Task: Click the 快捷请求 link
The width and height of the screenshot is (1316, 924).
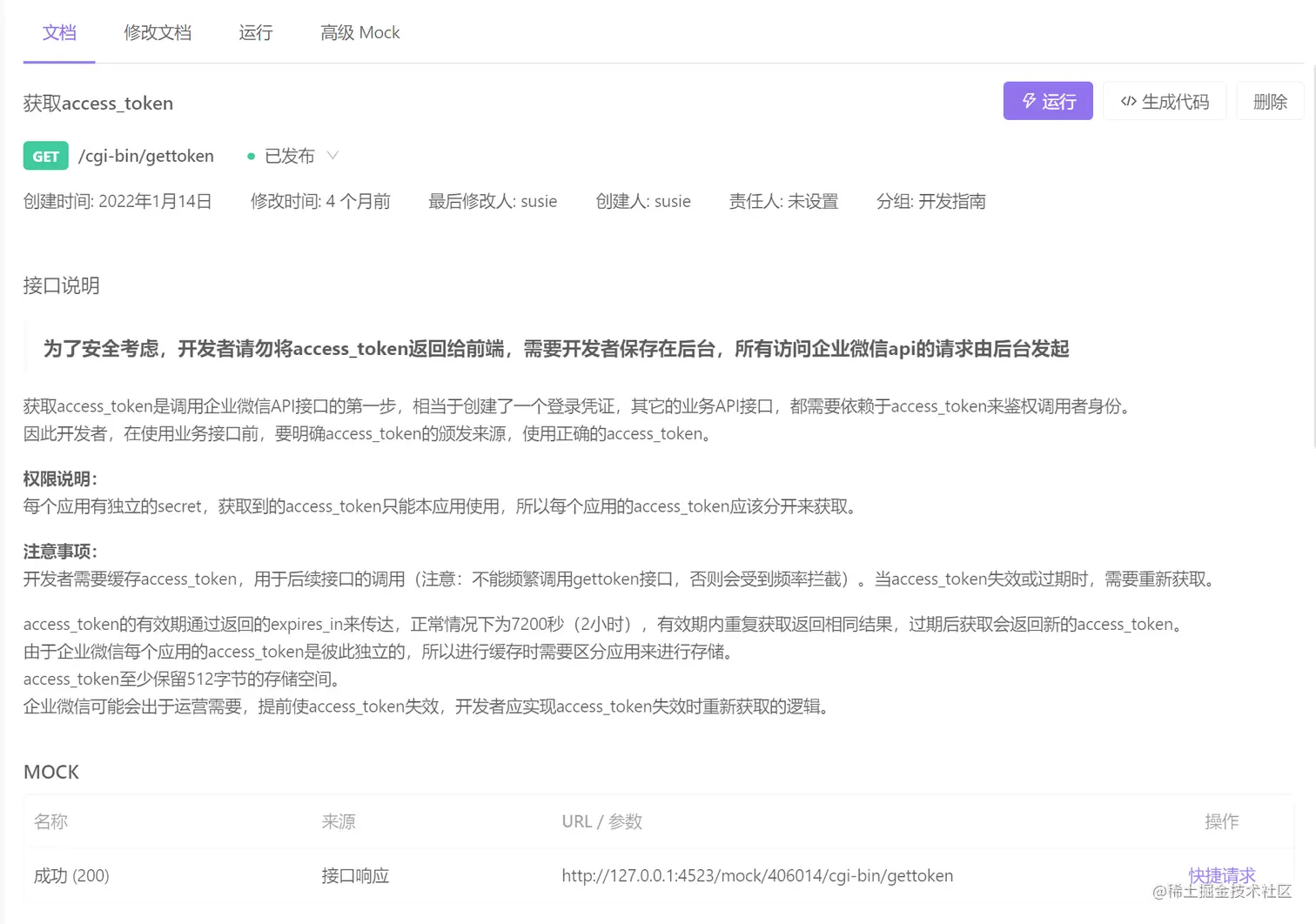Action: coord(1221,876)
